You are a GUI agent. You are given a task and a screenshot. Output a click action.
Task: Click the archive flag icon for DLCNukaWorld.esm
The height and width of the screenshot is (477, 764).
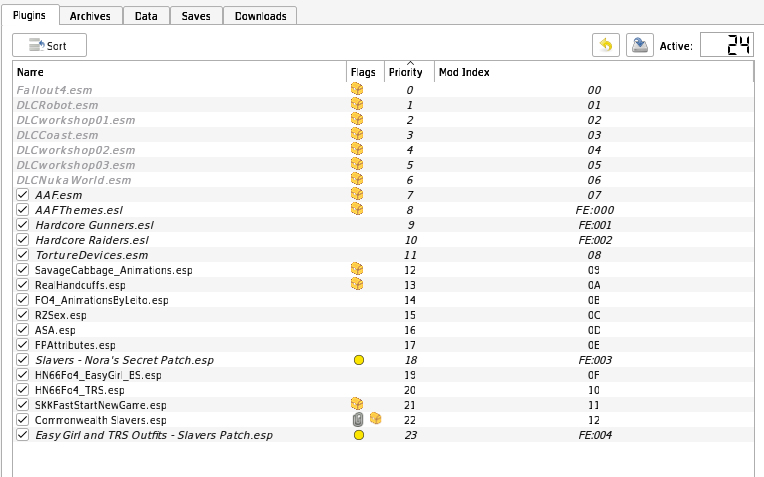click(357, 179)
